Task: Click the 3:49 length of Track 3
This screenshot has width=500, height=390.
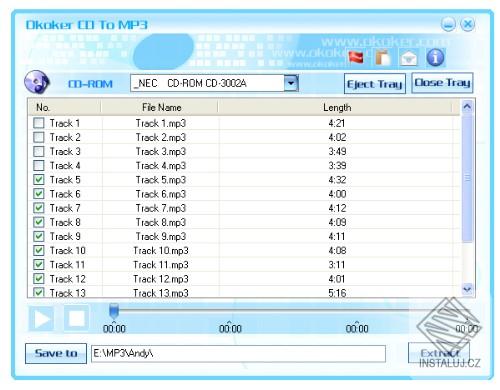Action: (x=337, y=152)
